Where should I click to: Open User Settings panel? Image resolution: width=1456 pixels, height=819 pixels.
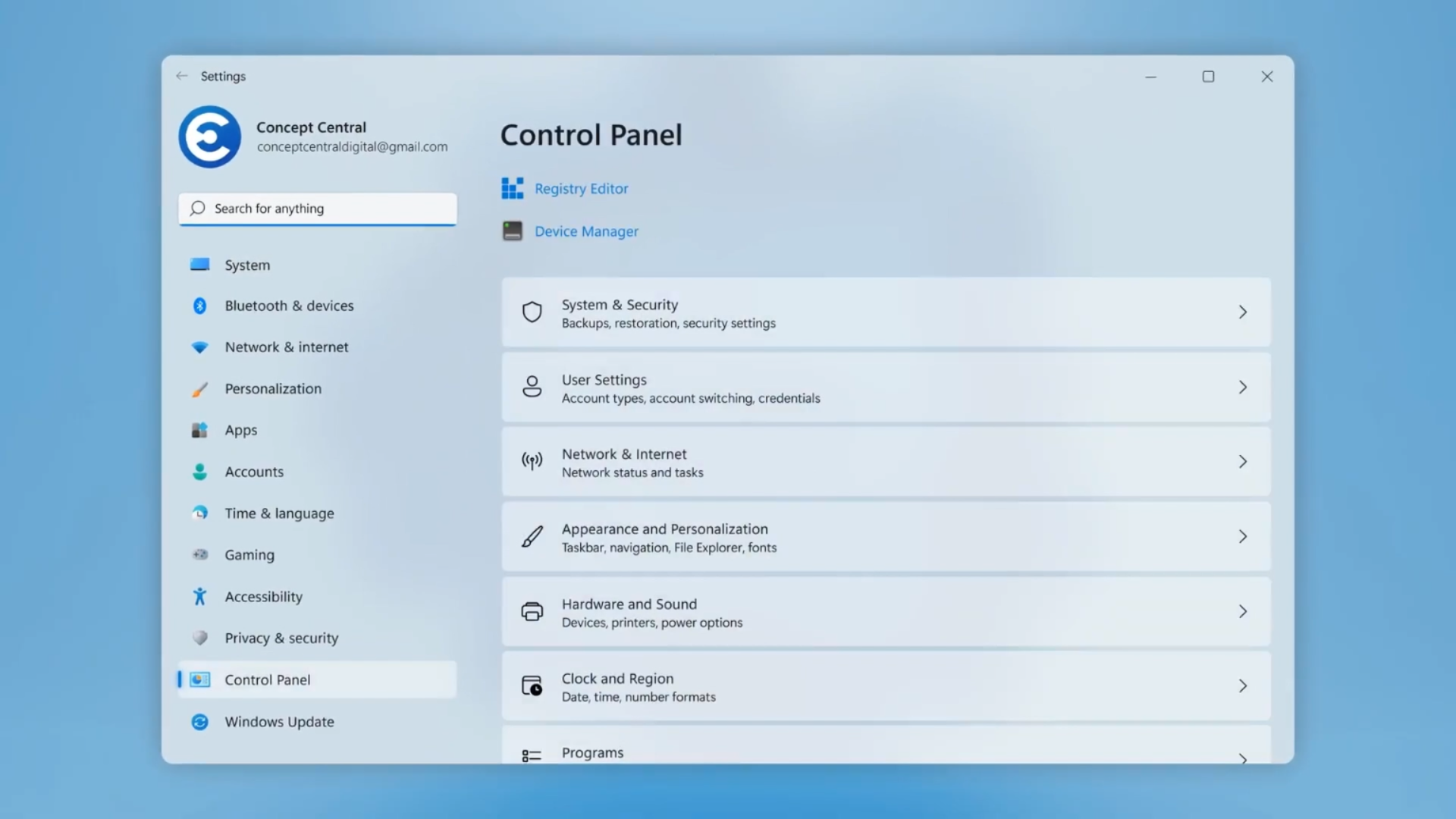pos(885,387)
